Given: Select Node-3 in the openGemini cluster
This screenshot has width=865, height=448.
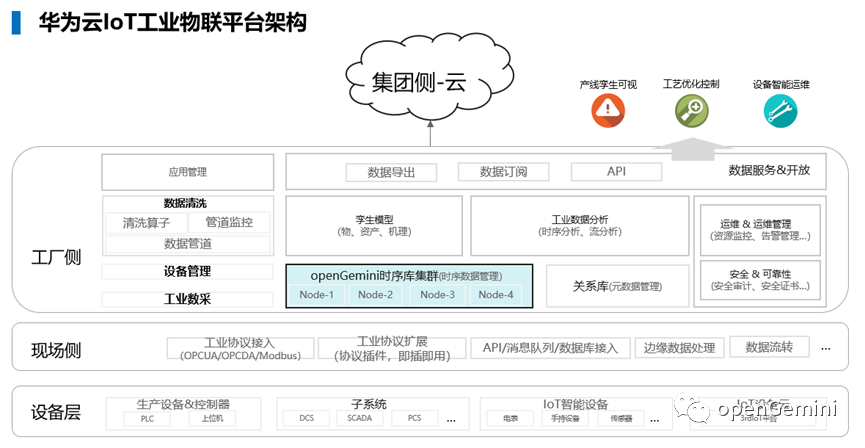Looking at the screenshot, I should pos(437,295).
